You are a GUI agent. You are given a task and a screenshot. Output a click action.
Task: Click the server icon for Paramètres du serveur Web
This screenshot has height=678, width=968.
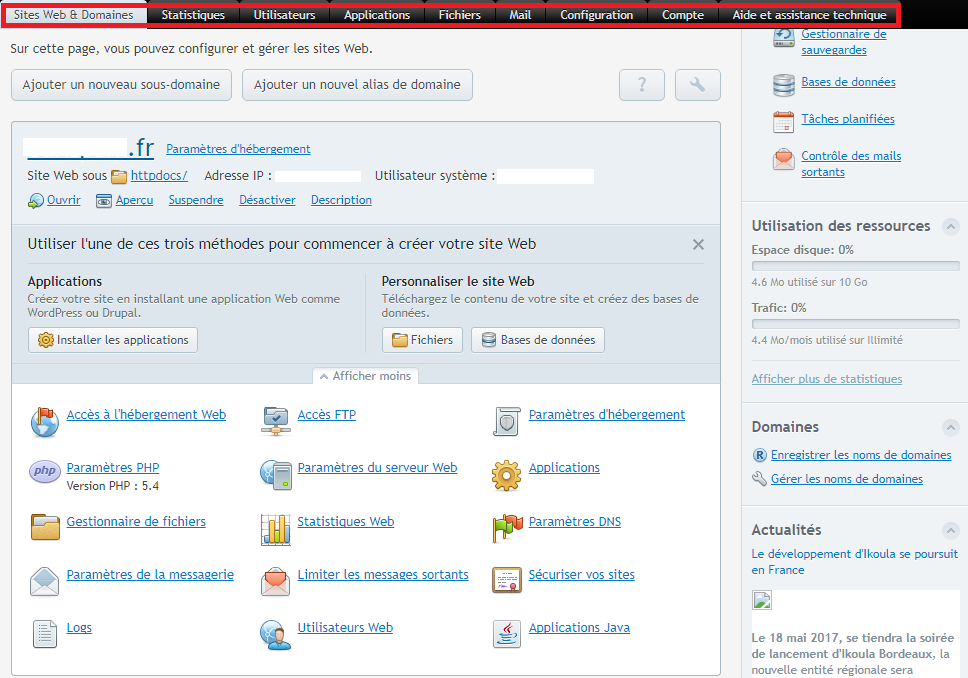[275, 474]
